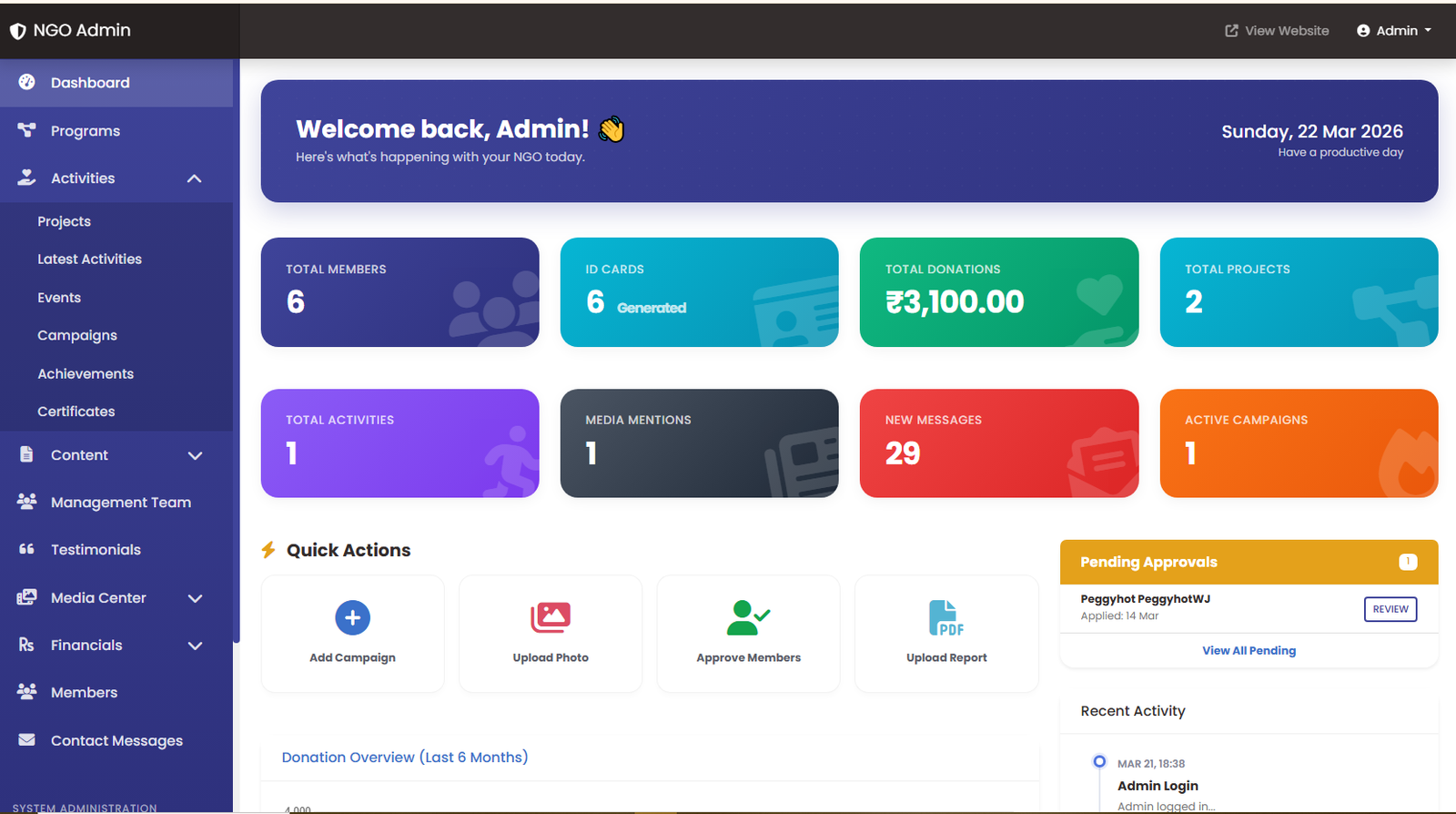
Task: Click the diagram icon on Total Projects card
Action: click(x=1394, y=310)
